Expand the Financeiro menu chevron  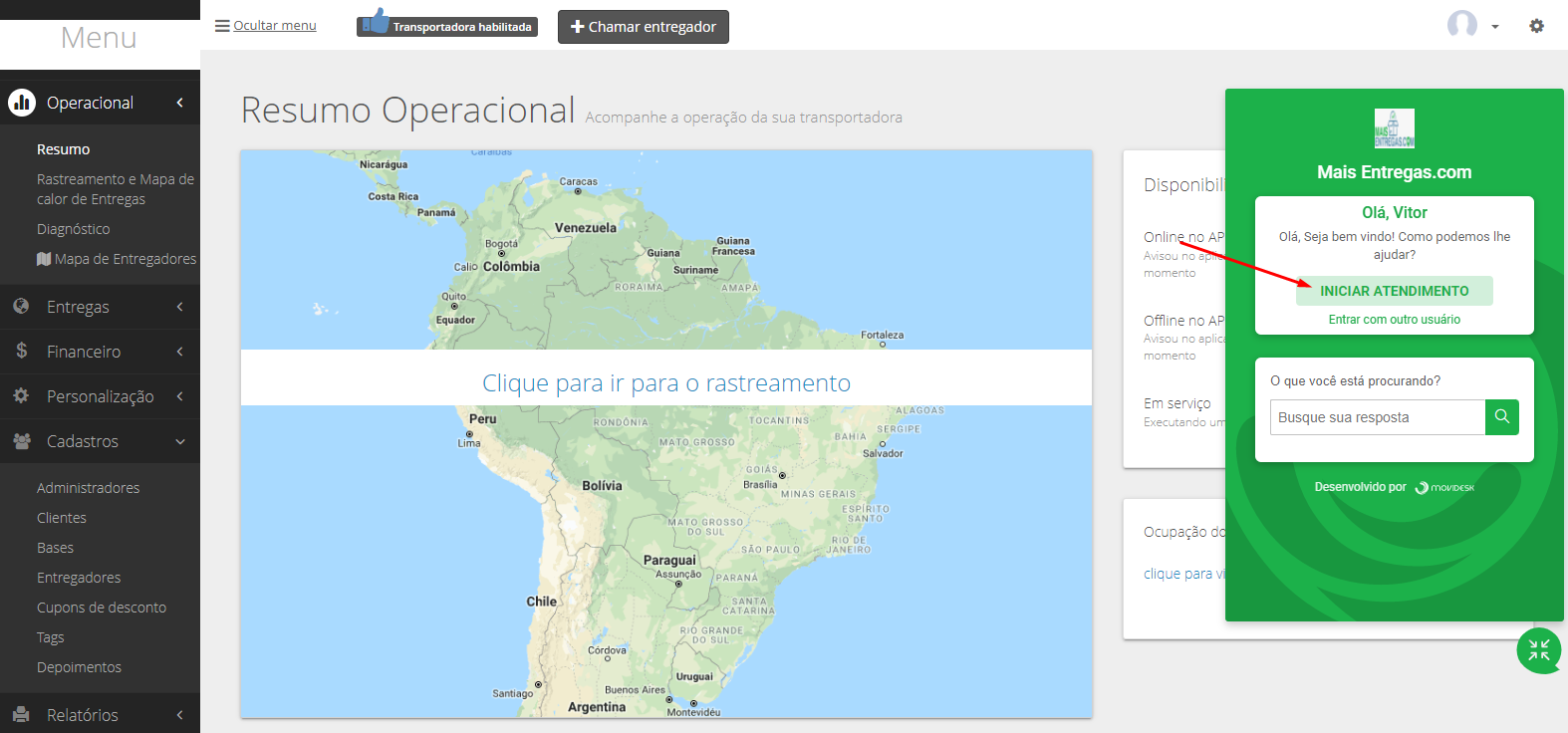[180, 352]
